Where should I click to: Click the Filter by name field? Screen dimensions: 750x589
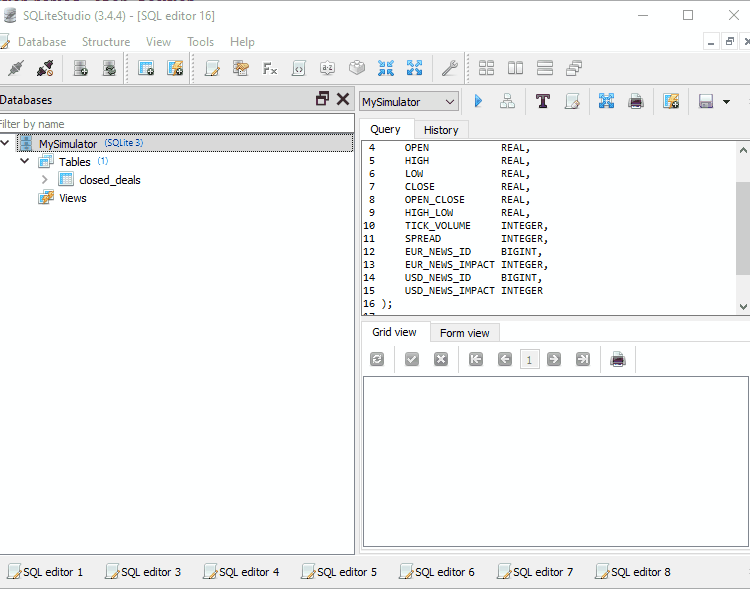(176, 124)
